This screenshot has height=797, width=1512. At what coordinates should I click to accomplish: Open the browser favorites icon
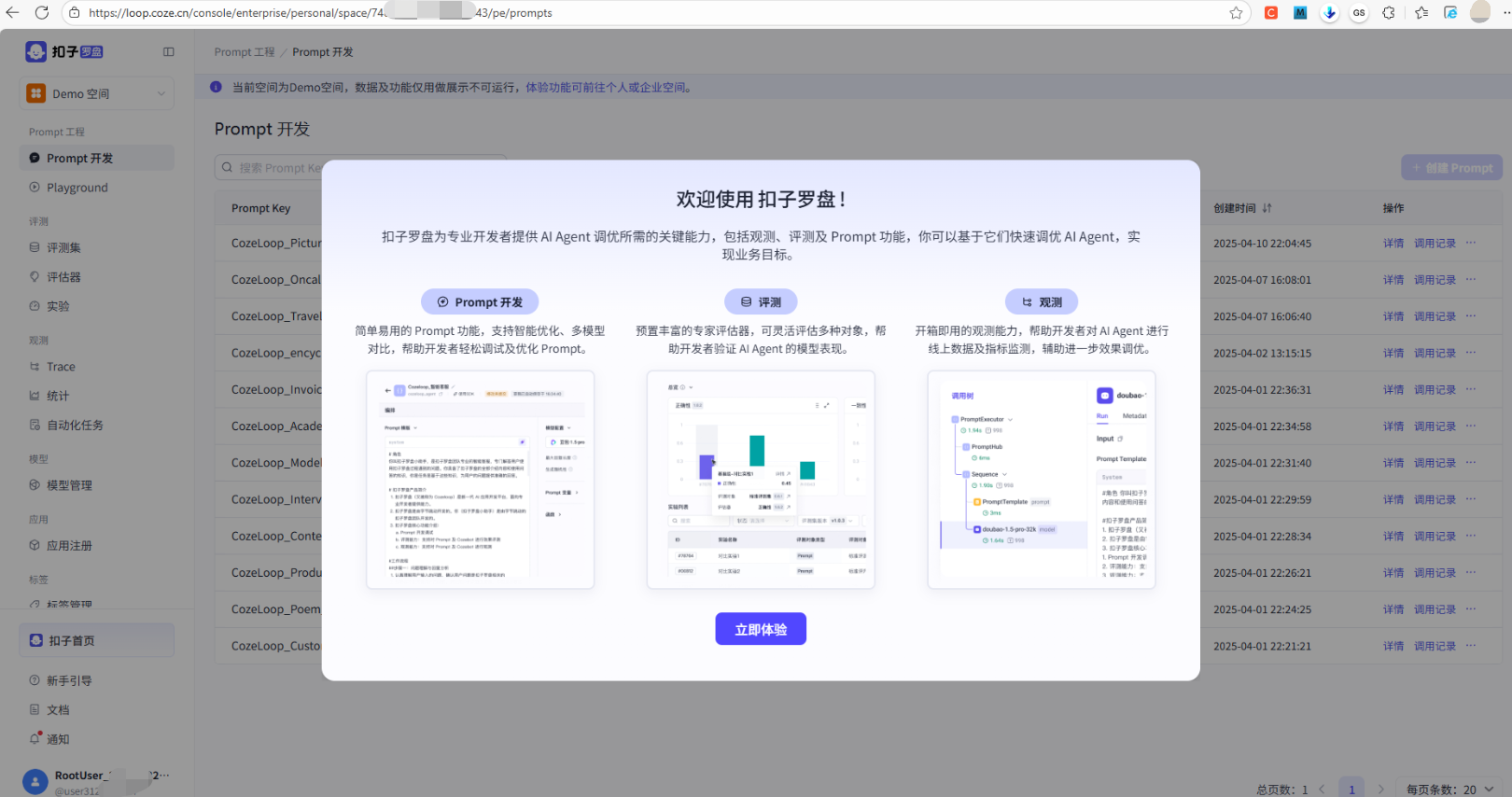pos(1421,12)
